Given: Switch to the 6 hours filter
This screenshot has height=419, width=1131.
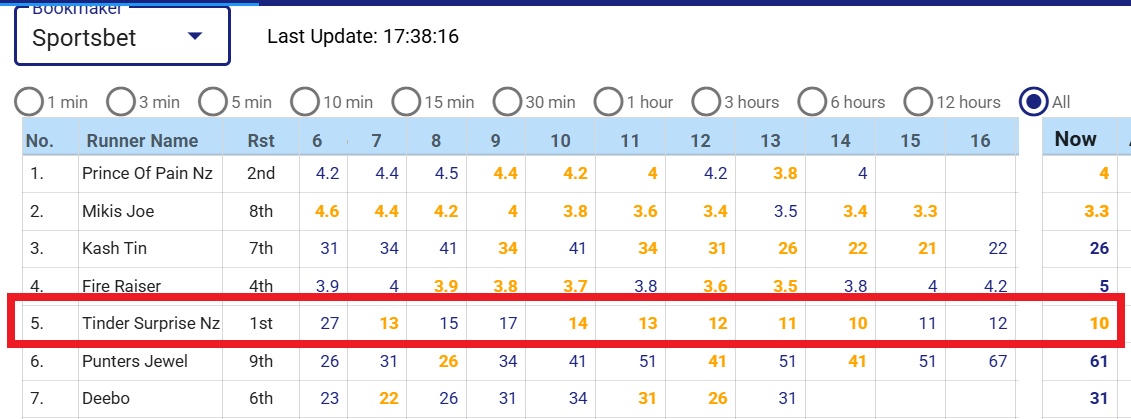Looking at the screenshot, I should [813, 101].
